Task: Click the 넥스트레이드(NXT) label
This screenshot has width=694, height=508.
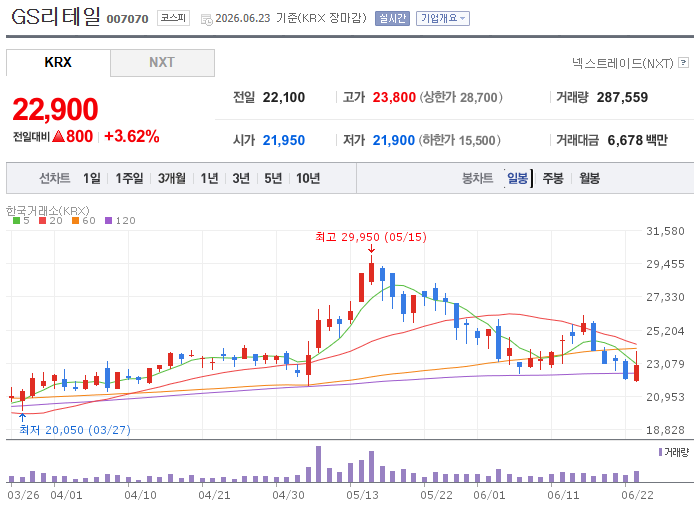Action: tap(622, 63)
